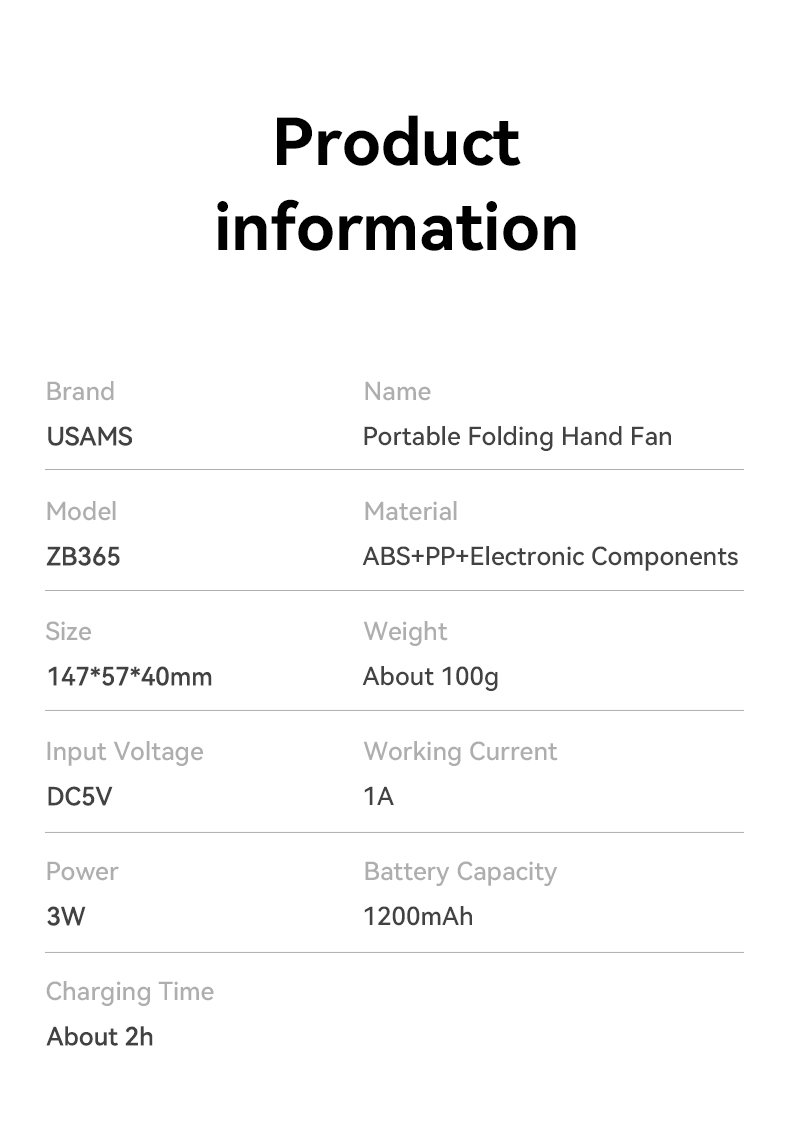Click the Product information heading
Image resolution: width=790 pixels, height=1136 pixels.
pos(396,184)
